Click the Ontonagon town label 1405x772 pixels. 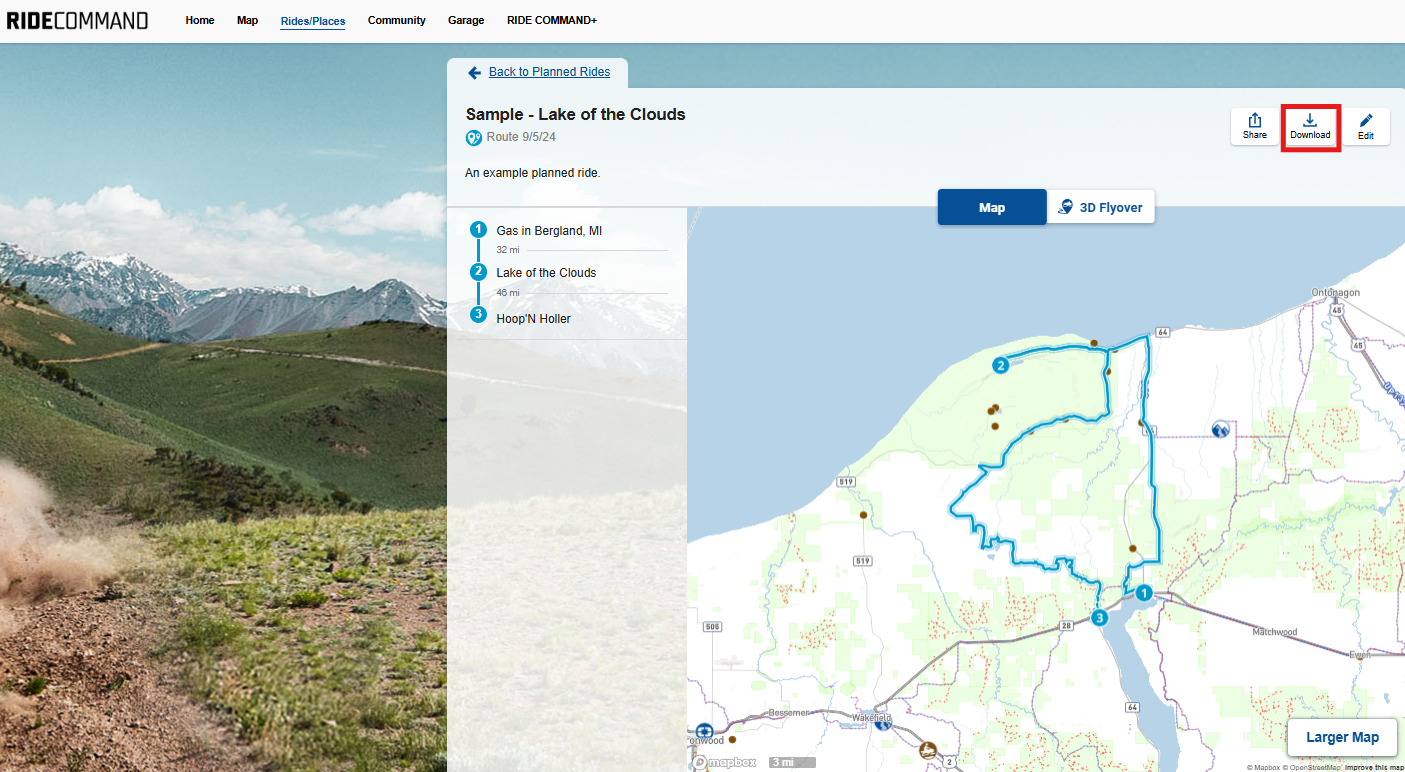click(1337, 292)
